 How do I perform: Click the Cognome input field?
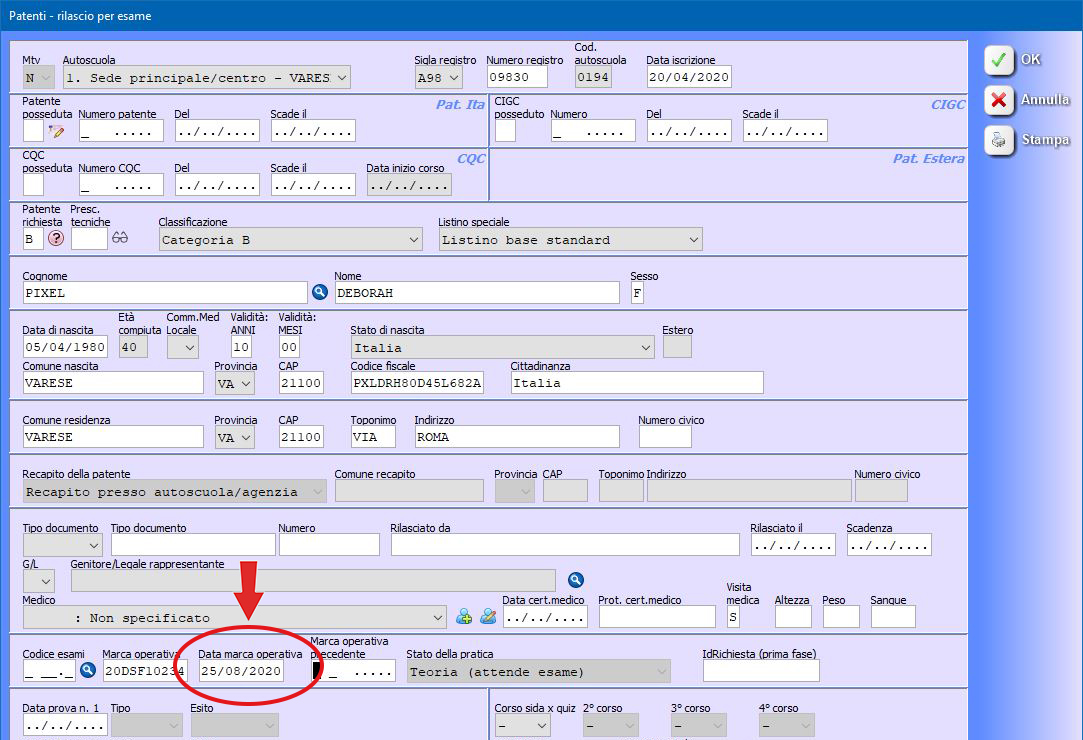165,293
